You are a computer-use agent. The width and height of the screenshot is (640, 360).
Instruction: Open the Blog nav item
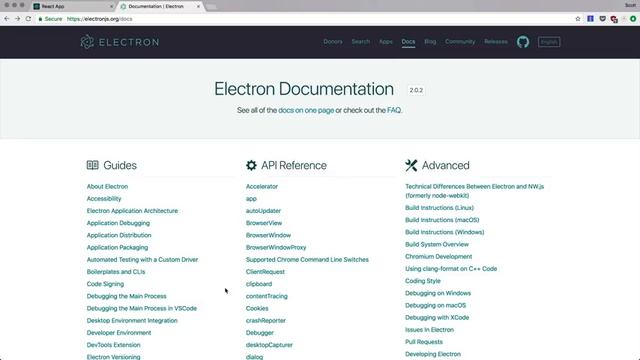430,42
